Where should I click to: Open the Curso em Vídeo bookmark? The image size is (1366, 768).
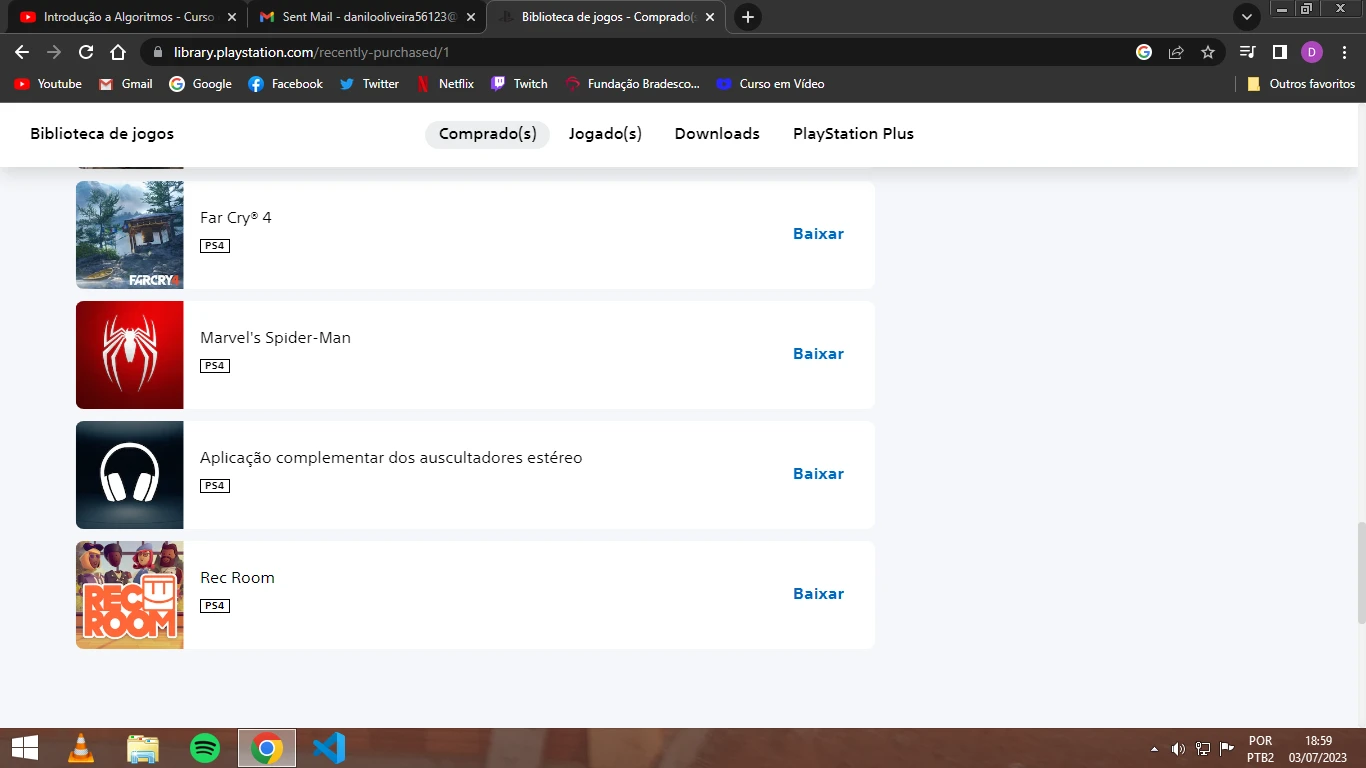point(771,84)
